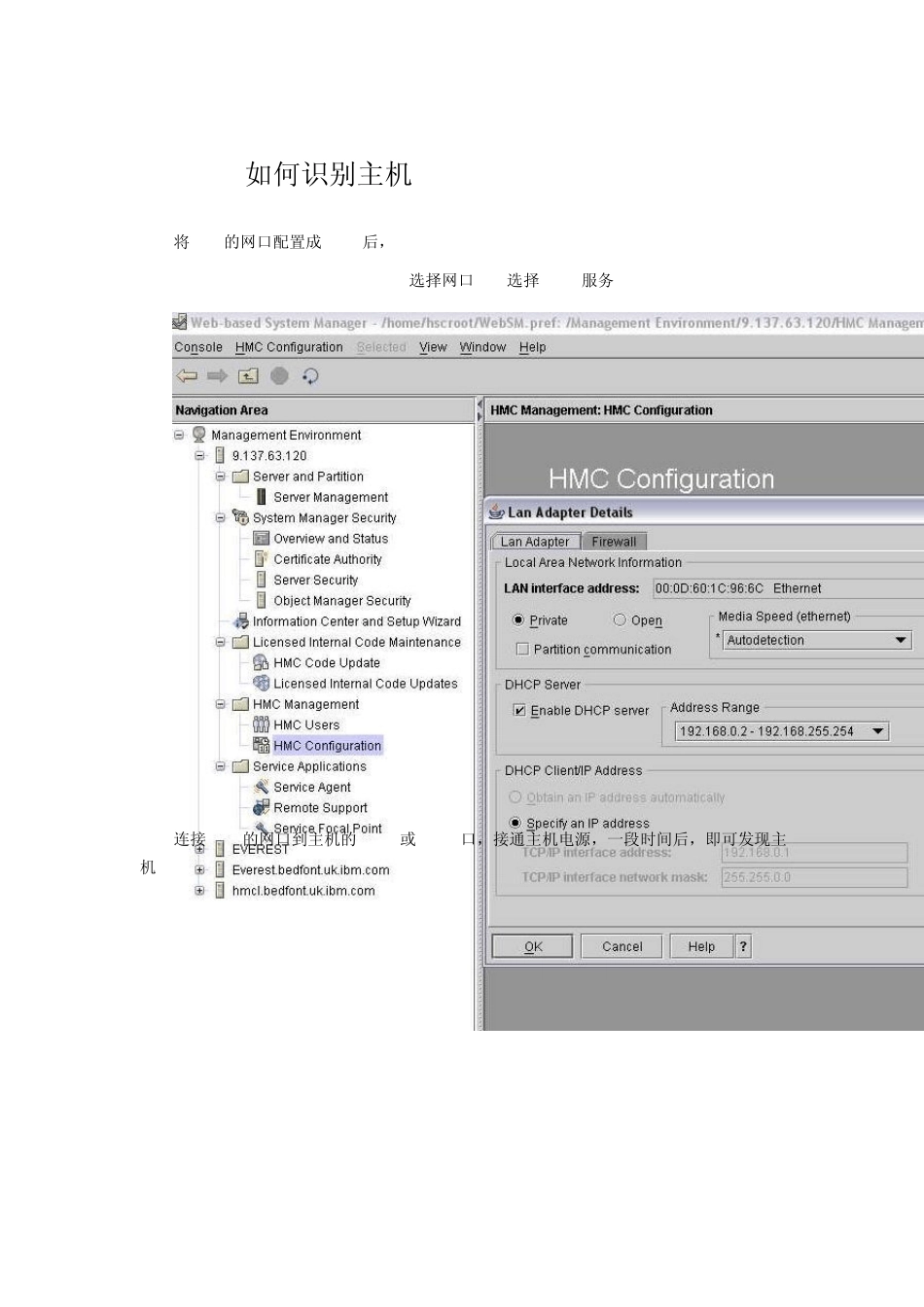
Task: Click the Help button in dialog
Action: pos(701,946)
